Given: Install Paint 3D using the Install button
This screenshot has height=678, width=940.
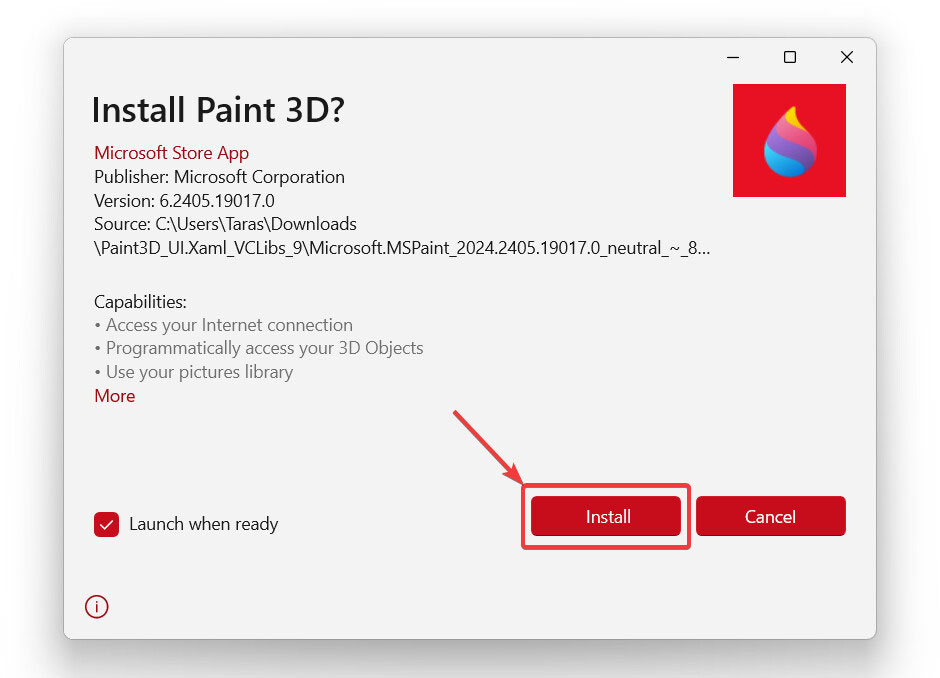Looking at the screenshot, I should 606,516.
